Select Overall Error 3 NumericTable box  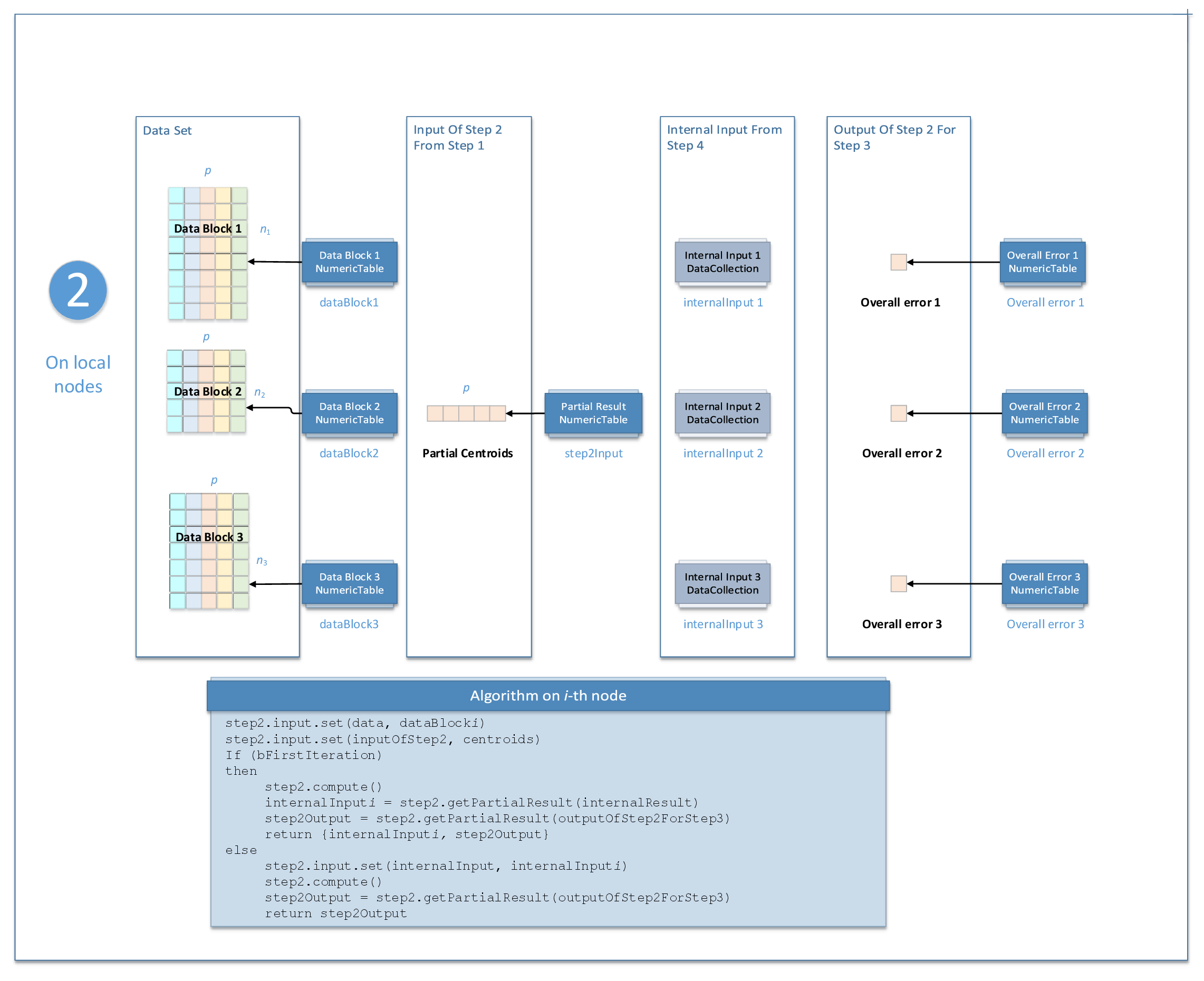point(1044,584)
